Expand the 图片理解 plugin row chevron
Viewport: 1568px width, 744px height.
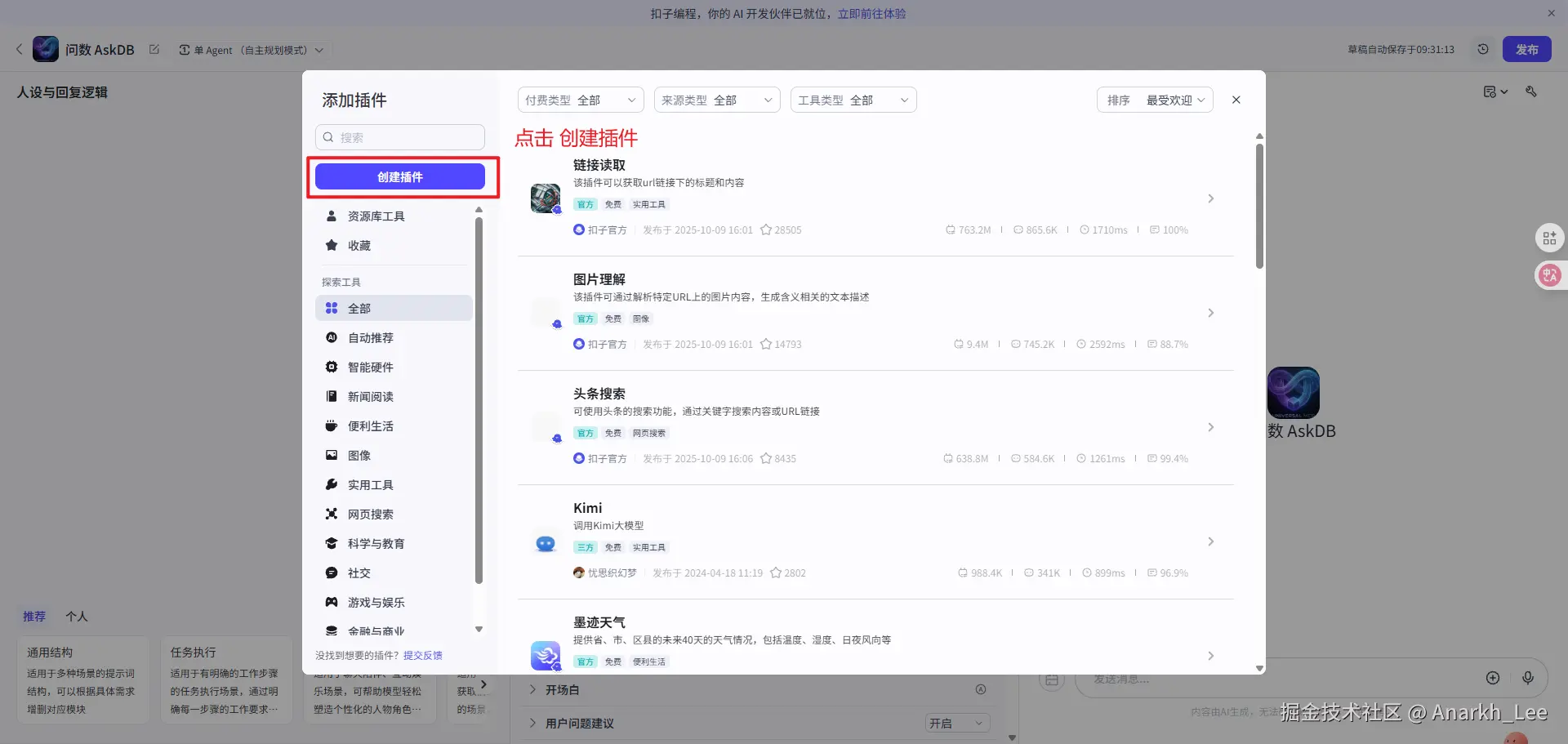click(x=1211, y=313)
